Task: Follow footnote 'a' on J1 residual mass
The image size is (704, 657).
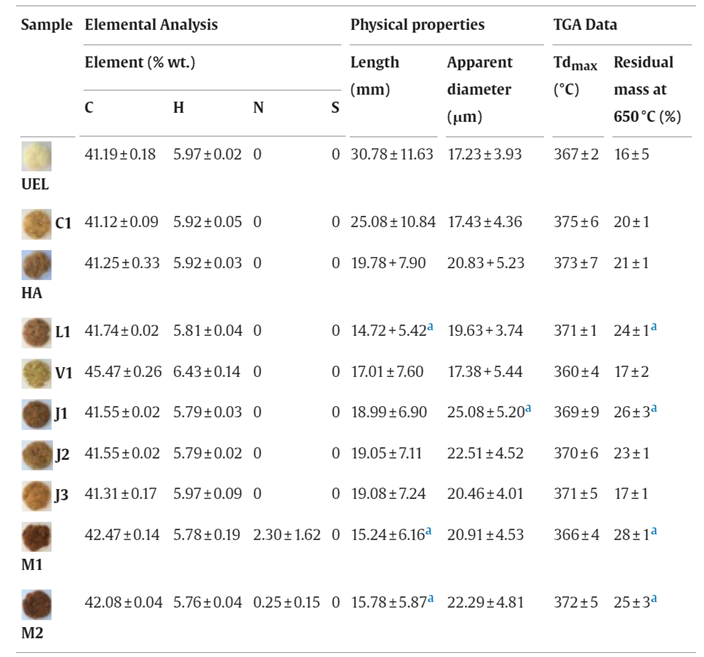Action: click(x=654, y=410)
